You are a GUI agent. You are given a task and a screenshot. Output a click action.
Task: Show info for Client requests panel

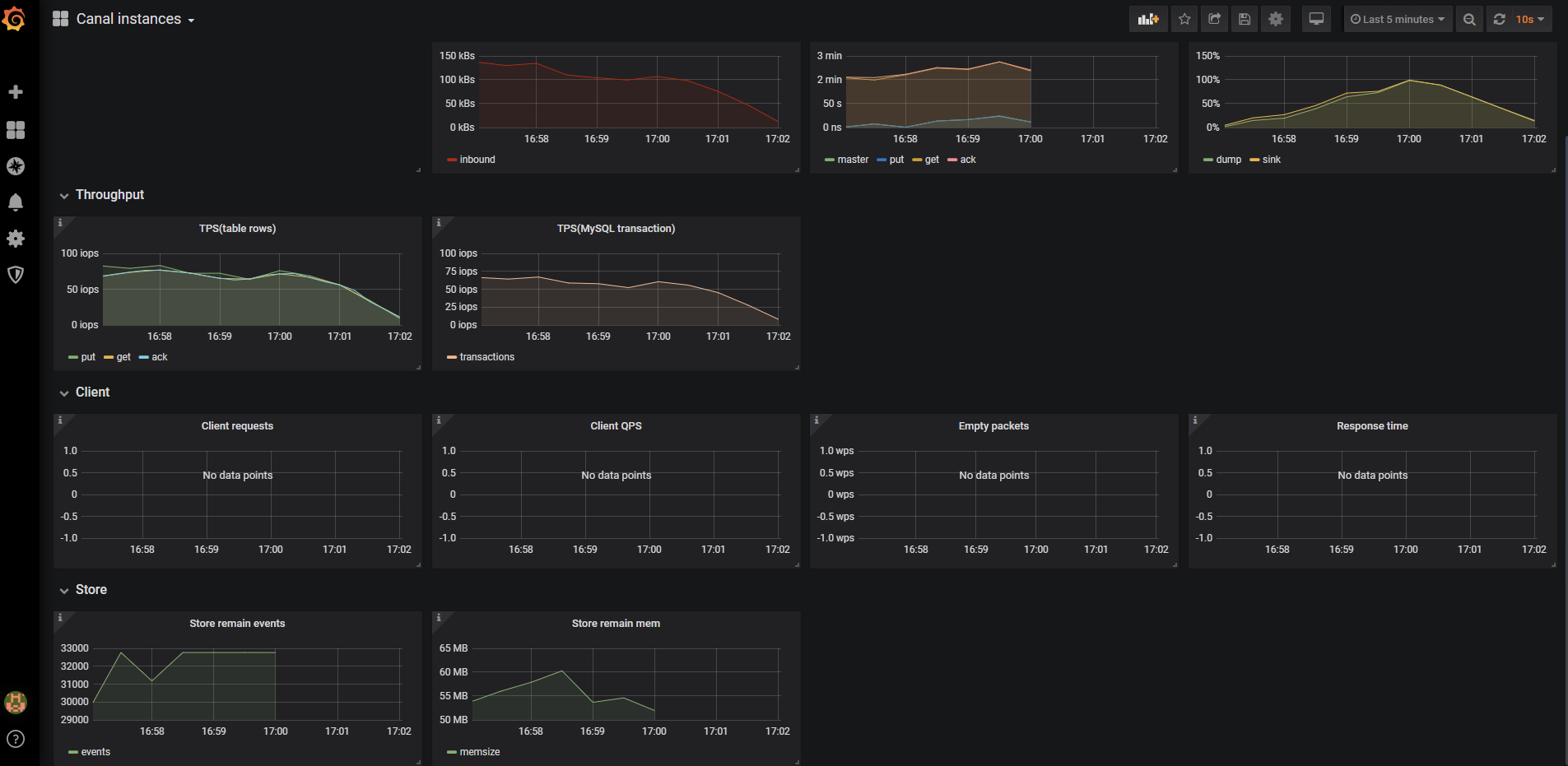[x=59, y=420]
